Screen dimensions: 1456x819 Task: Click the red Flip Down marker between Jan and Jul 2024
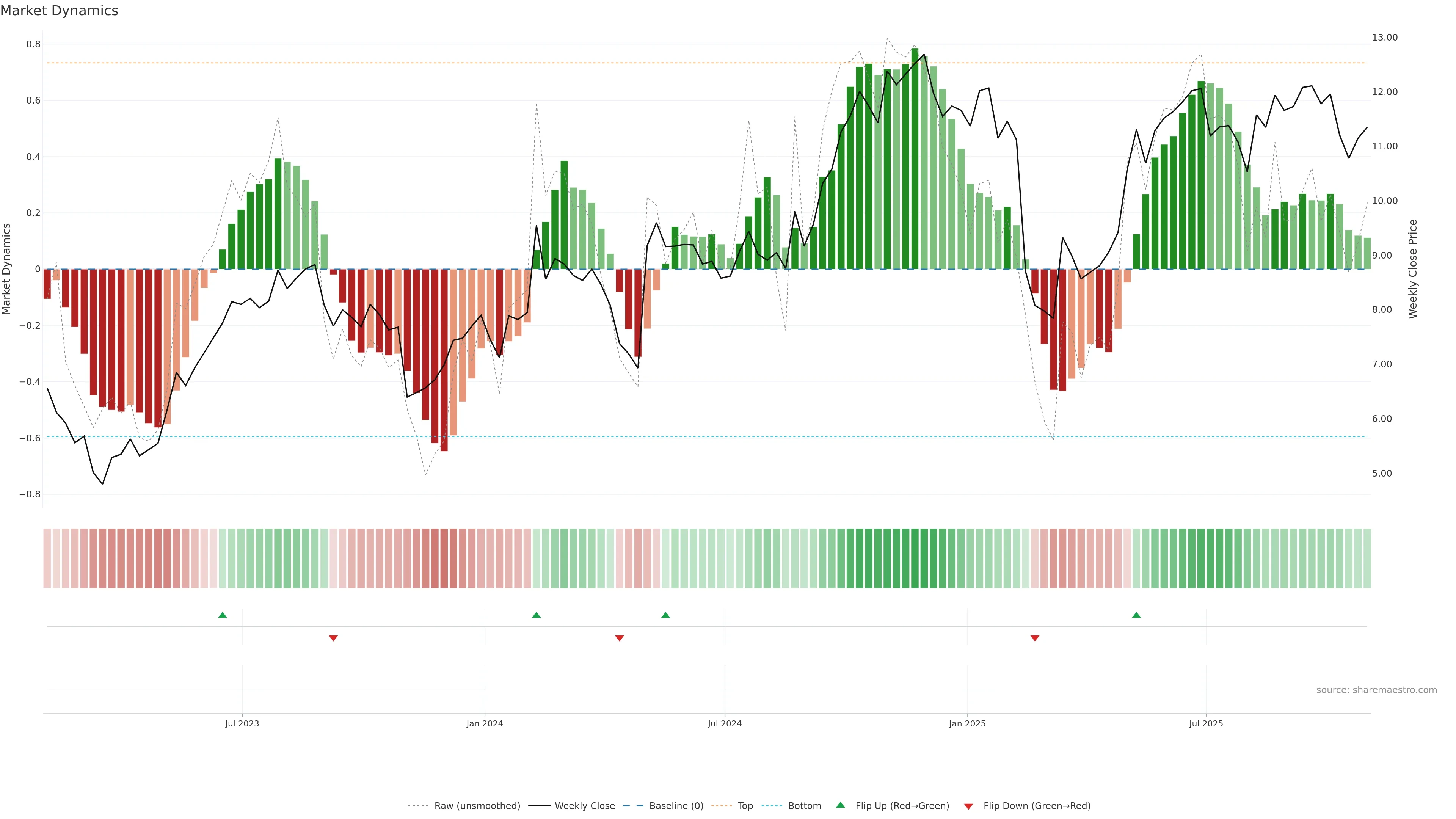point(620,638)
